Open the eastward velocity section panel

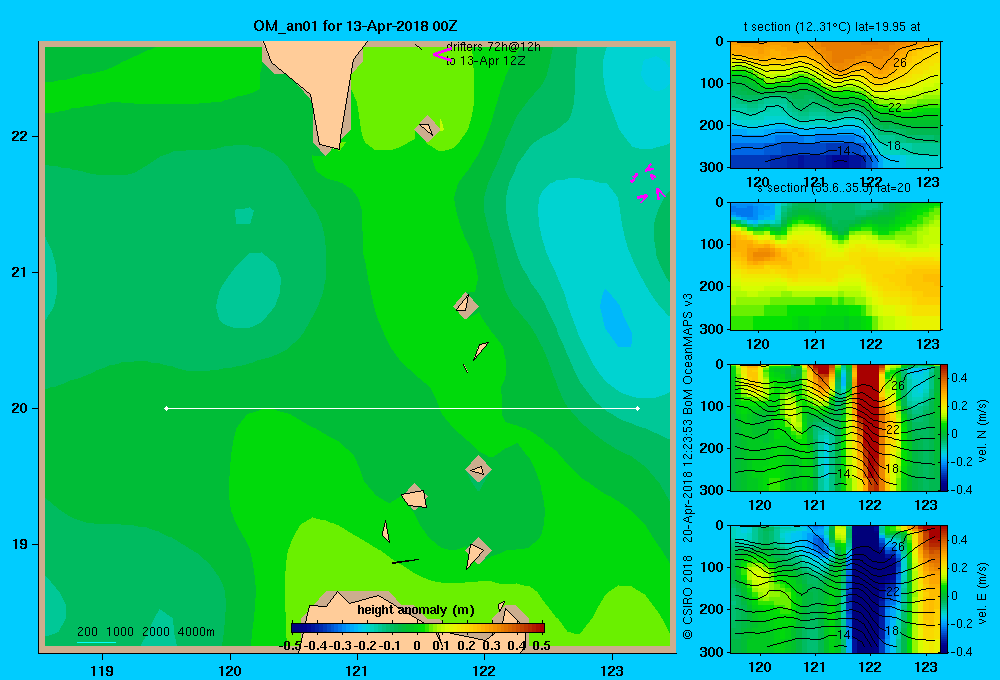coord(835,589)
